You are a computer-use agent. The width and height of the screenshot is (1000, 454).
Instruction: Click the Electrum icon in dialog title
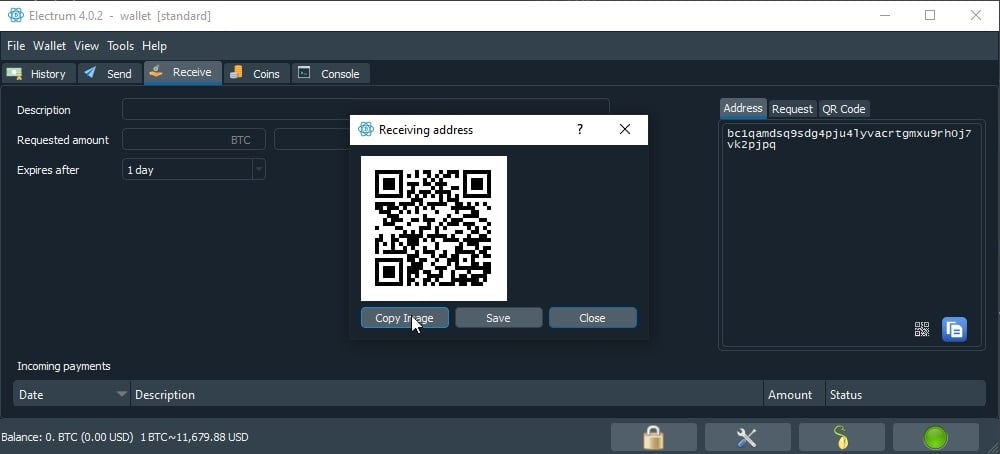pyautogui.click(x=365, y=129)
